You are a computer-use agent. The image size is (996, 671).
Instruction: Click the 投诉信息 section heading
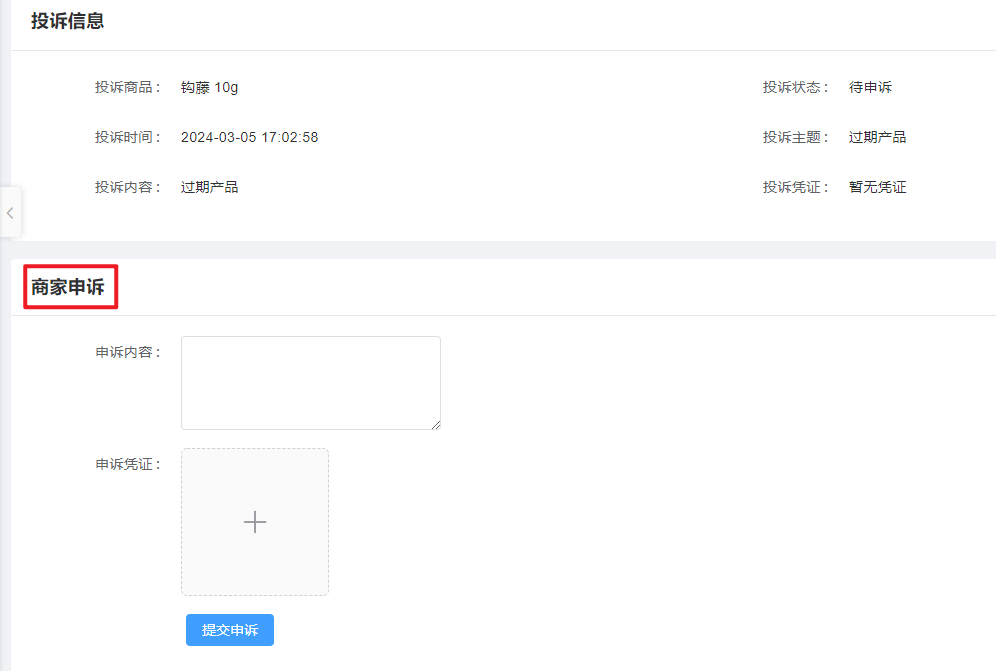(67, 21)
